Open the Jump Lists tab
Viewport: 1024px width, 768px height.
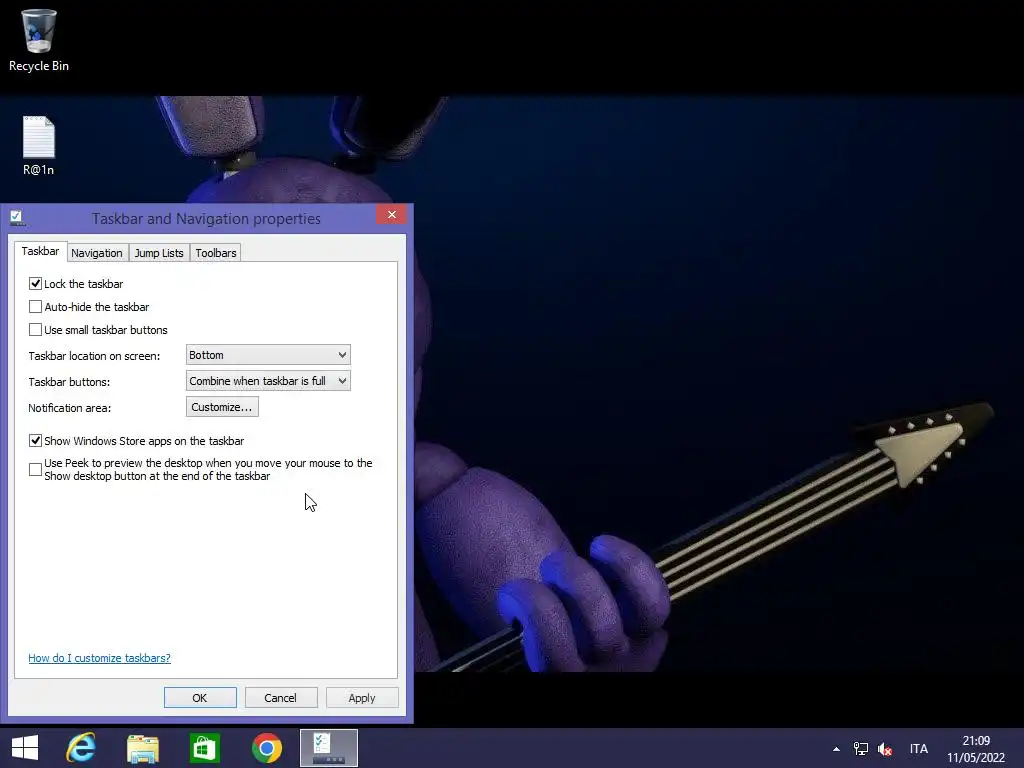point(159,253)
